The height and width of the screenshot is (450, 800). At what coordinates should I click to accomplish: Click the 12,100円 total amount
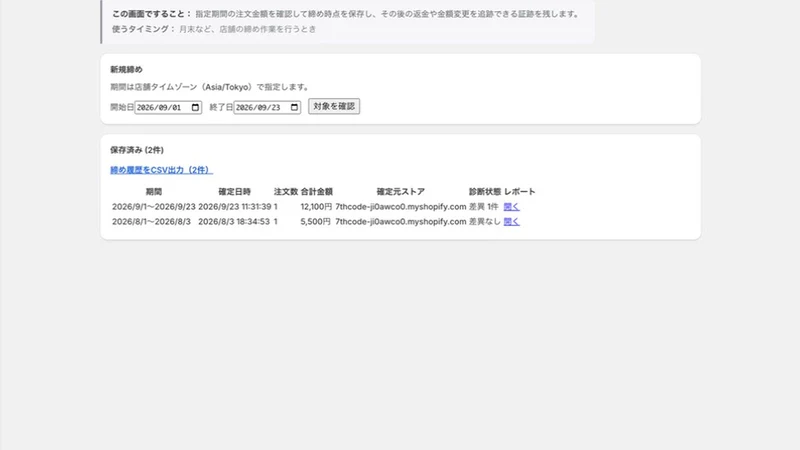tap(316, 207)
